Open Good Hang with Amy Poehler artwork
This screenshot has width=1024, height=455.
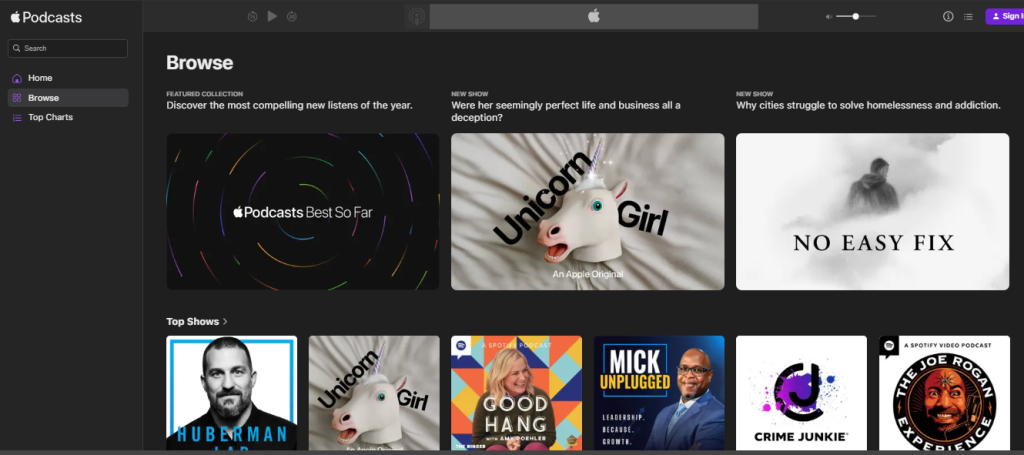(517, 392)
